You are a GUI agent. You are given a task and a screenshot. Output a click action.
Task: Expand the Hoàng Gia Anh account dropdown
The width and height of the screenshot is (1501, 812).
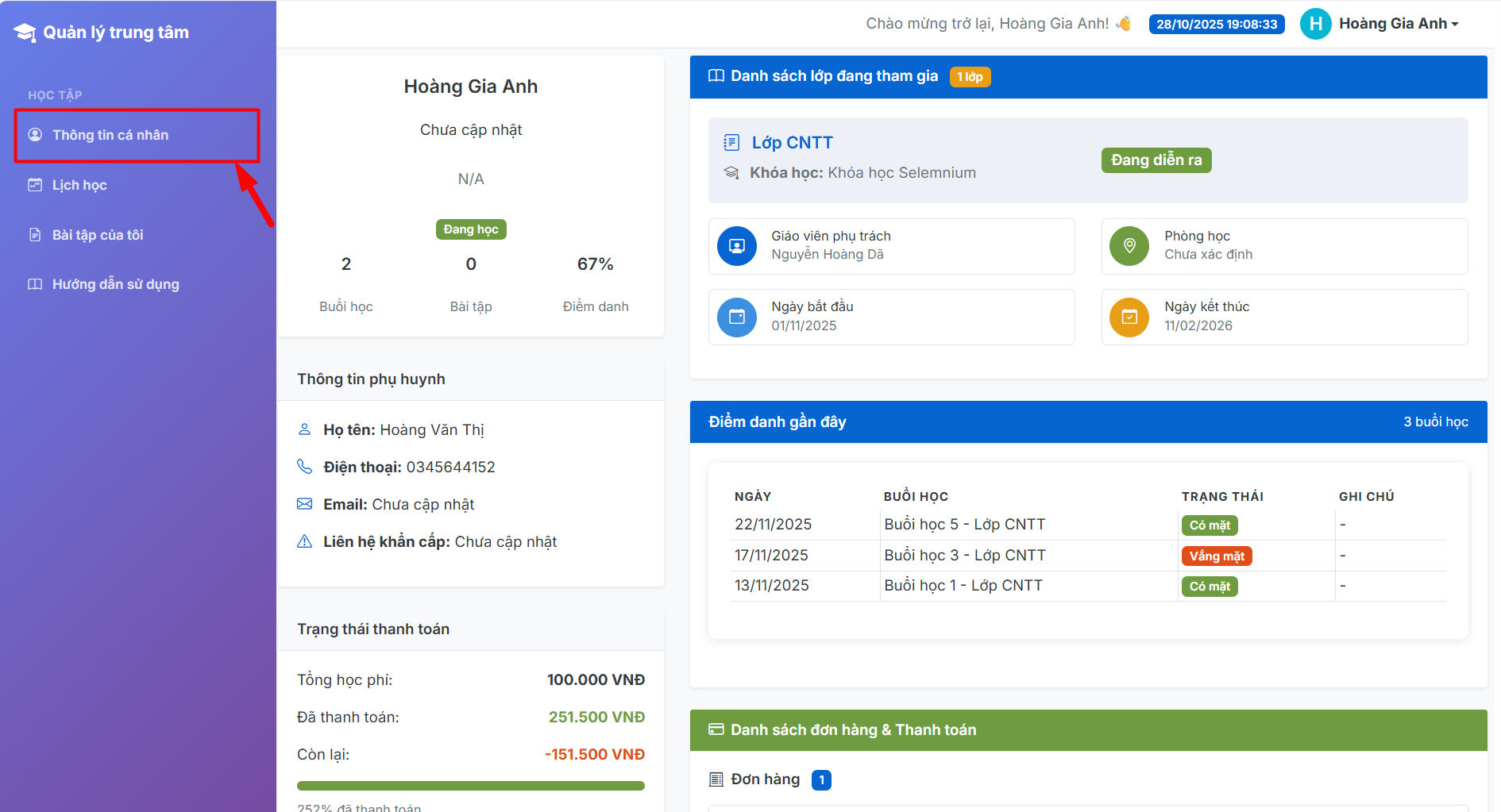(x=1399, y=24)
